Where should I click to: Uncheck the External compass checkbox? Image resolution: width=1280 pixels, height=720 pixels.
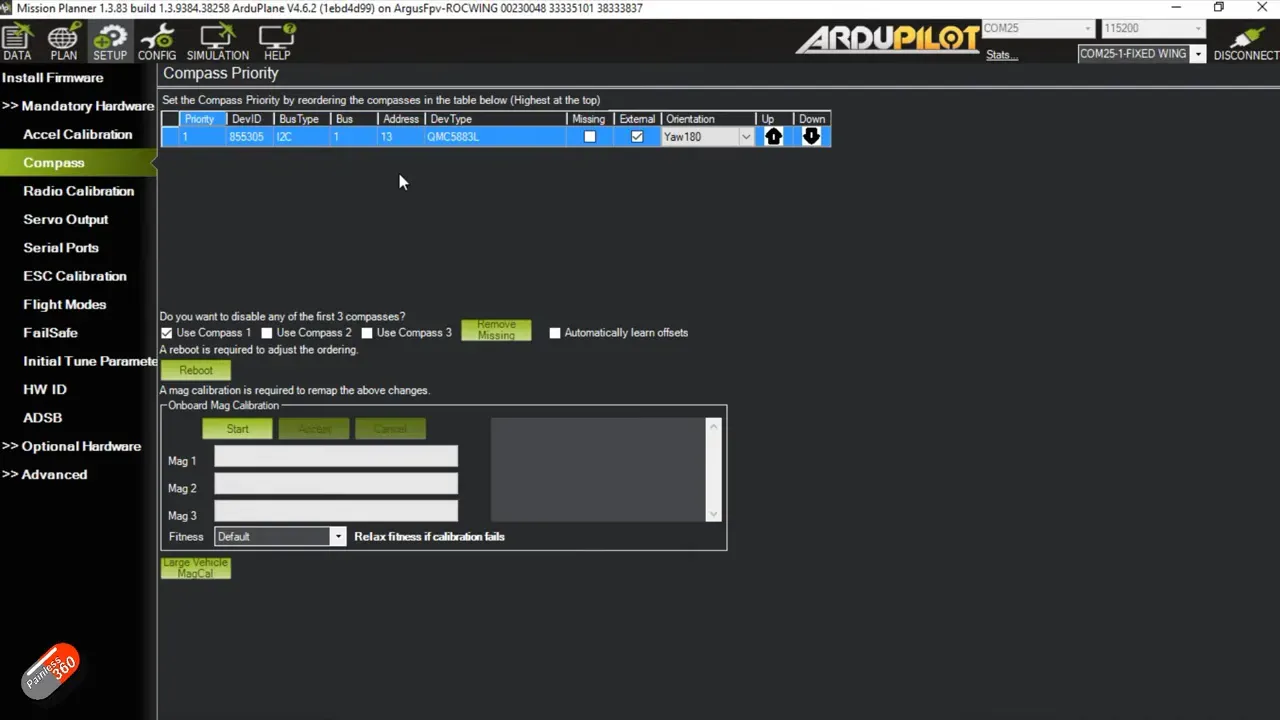point(637,137)
